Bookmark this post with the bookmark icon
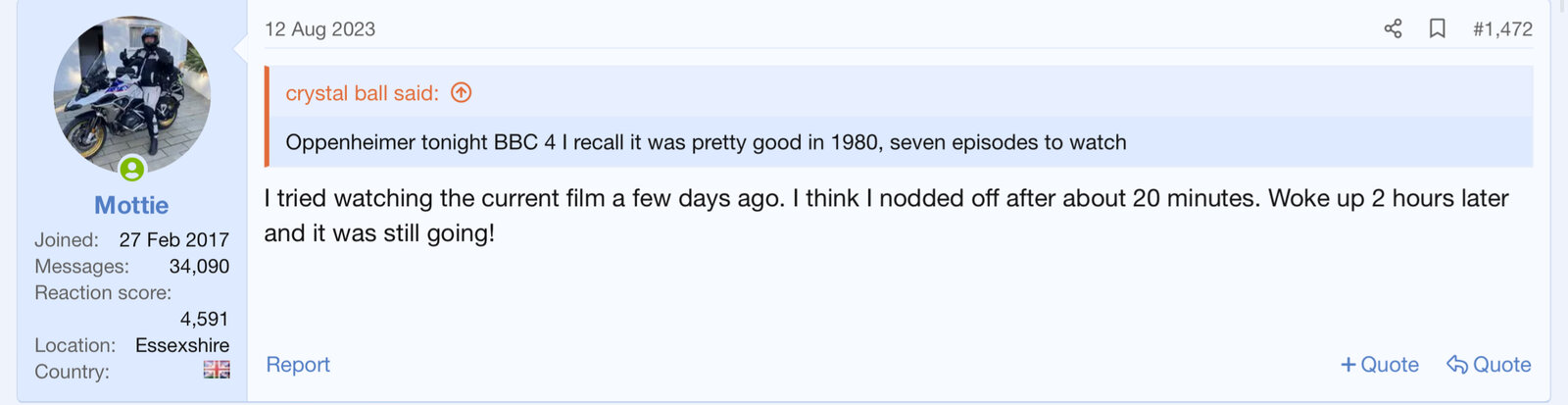 pyautogui.click(x=1437, y=28)
